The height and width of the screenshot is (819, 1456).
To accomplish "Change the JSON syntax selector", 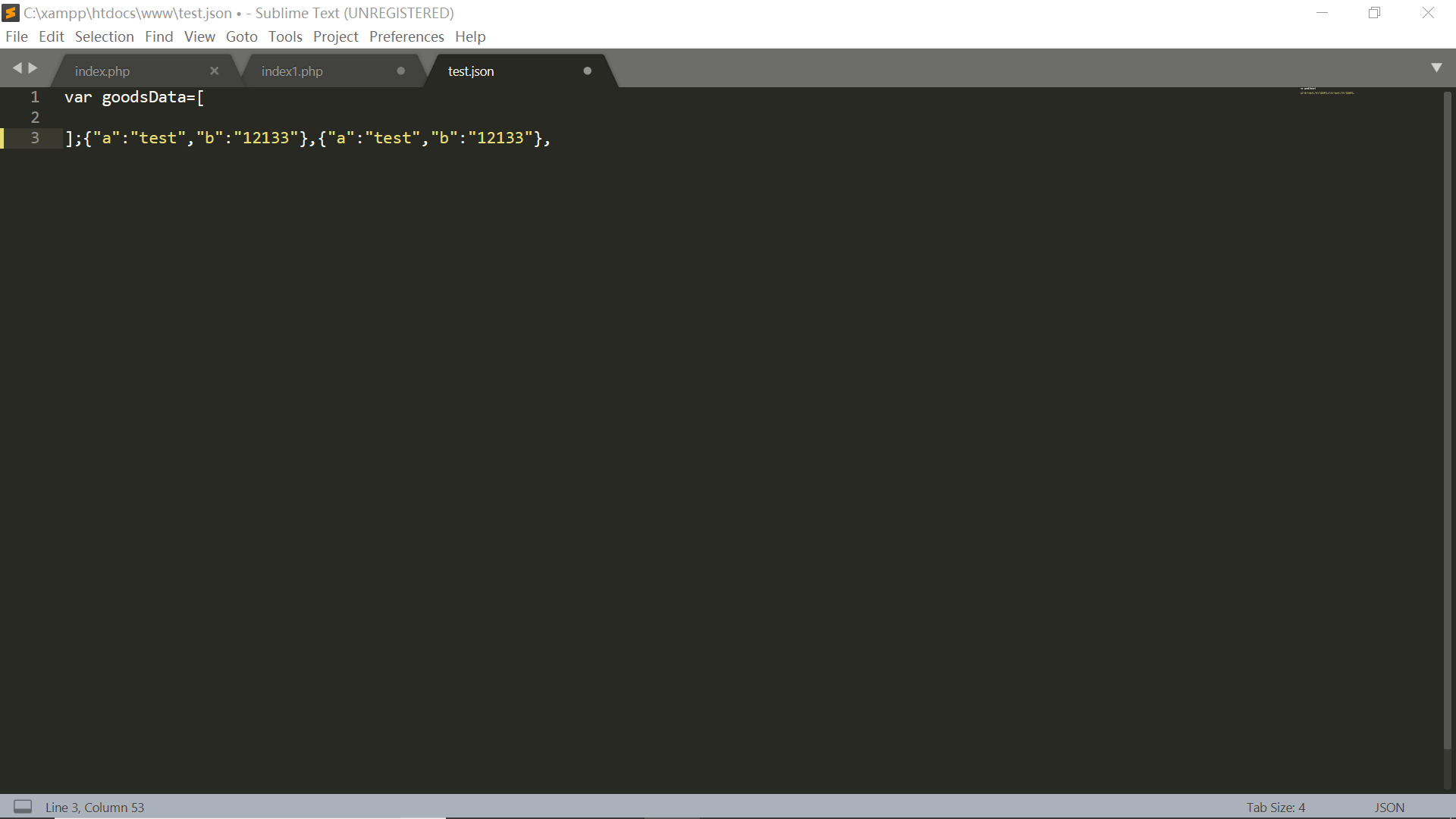I will (x=1389, y=808).
